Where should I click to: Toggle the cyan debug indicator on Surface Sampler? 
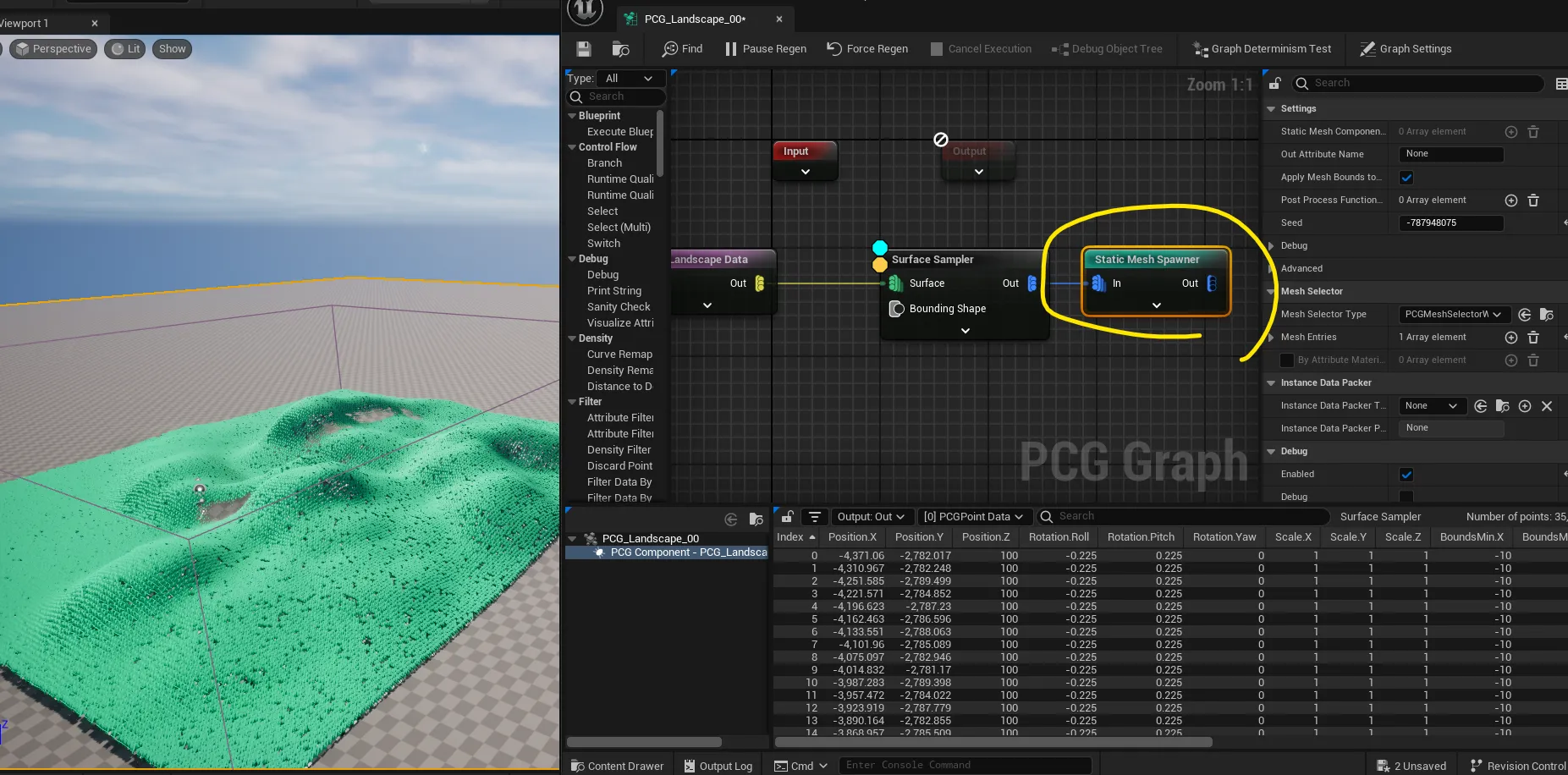(x=880, y=248)
